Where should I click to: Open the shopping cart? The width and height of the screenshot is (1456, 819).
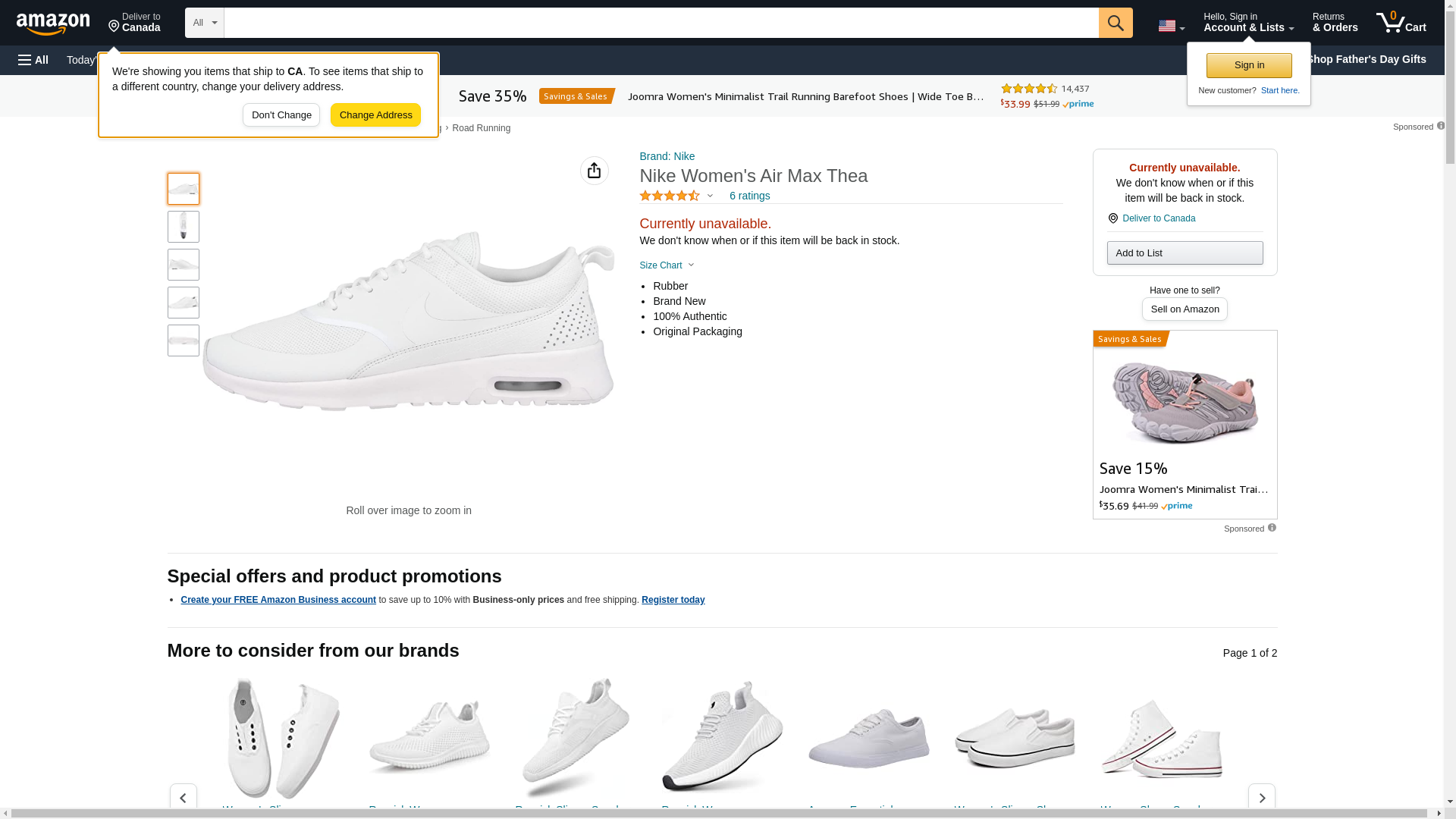tap(1401, 23)
